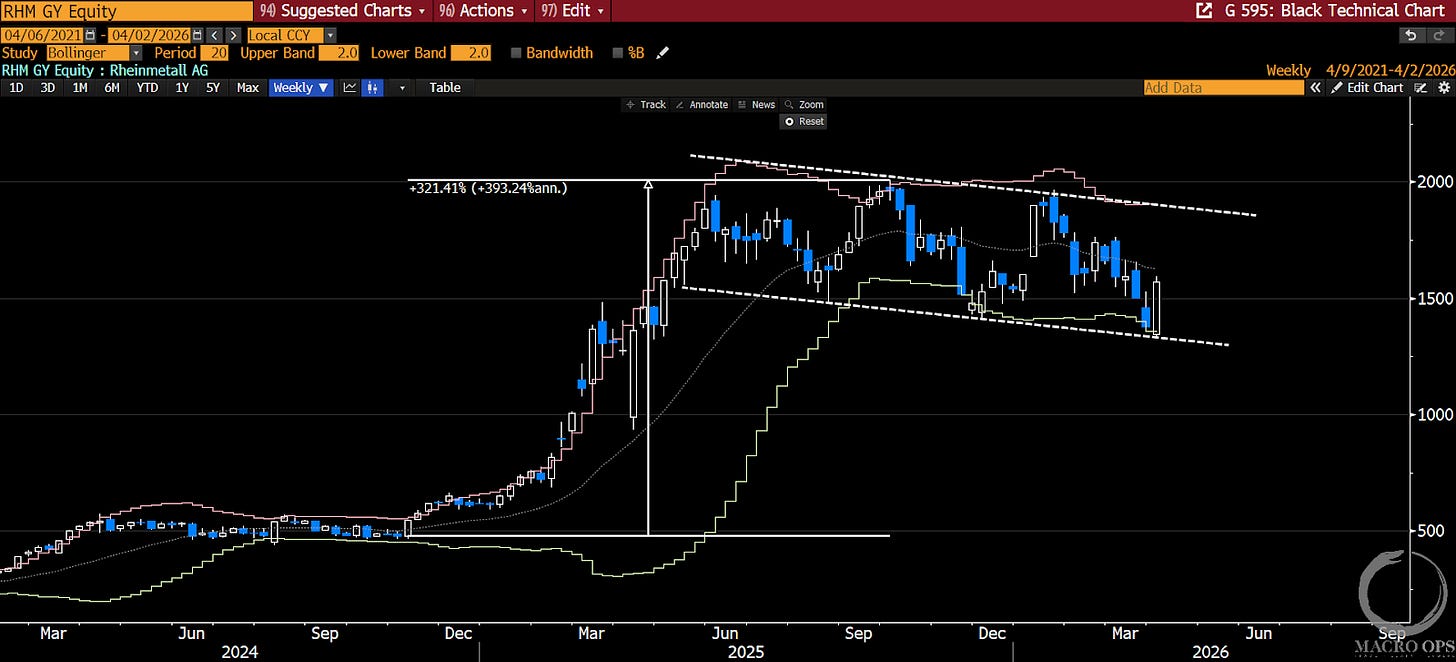Open the end date calendar picker icon

pyautogui.click(x=197, y=35)
